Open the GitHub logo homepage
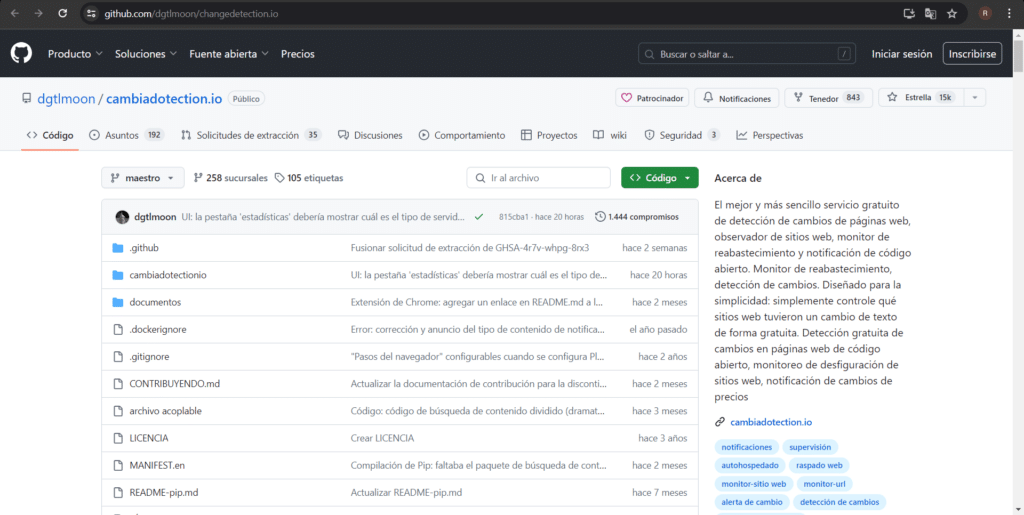The image size is (1024, 515). pyautogui.click(x=21, y=54)
